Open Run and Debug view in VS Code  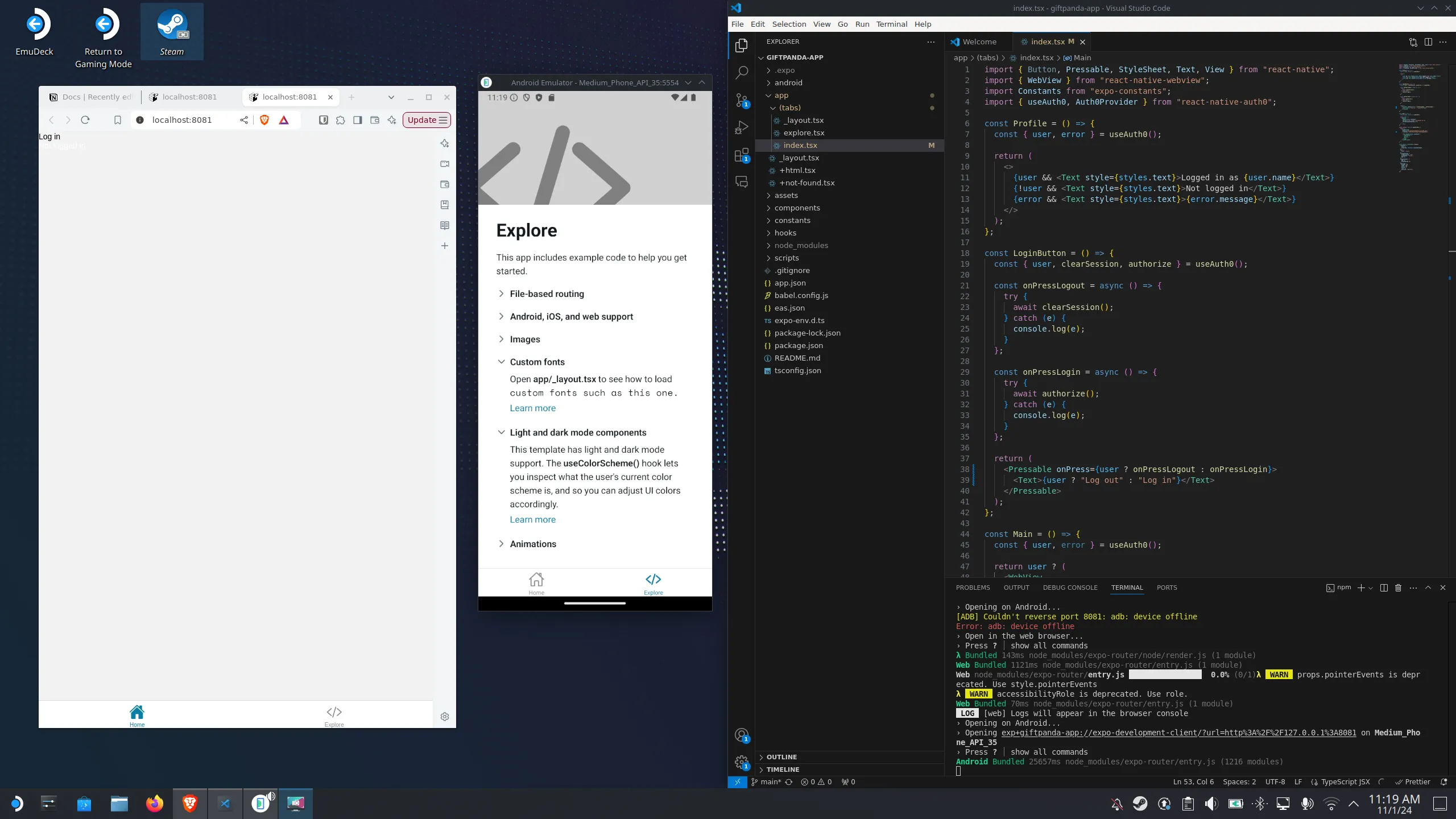741,127
